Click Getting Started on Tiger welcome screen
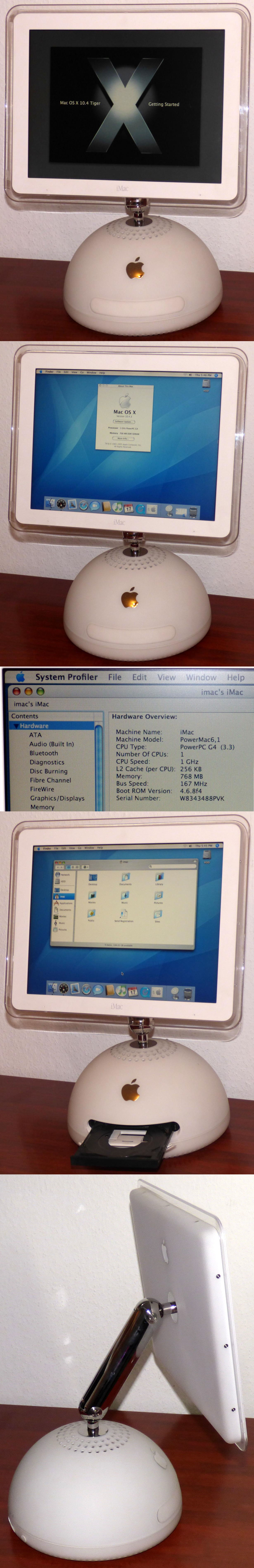This screenshot has height=1568, width=254. click(x=164, y=104)
